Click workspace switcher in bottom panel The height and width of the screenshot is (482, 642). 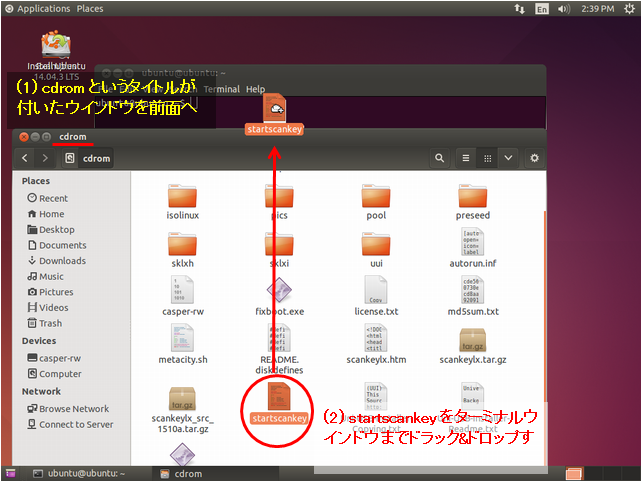pos(574,473)
